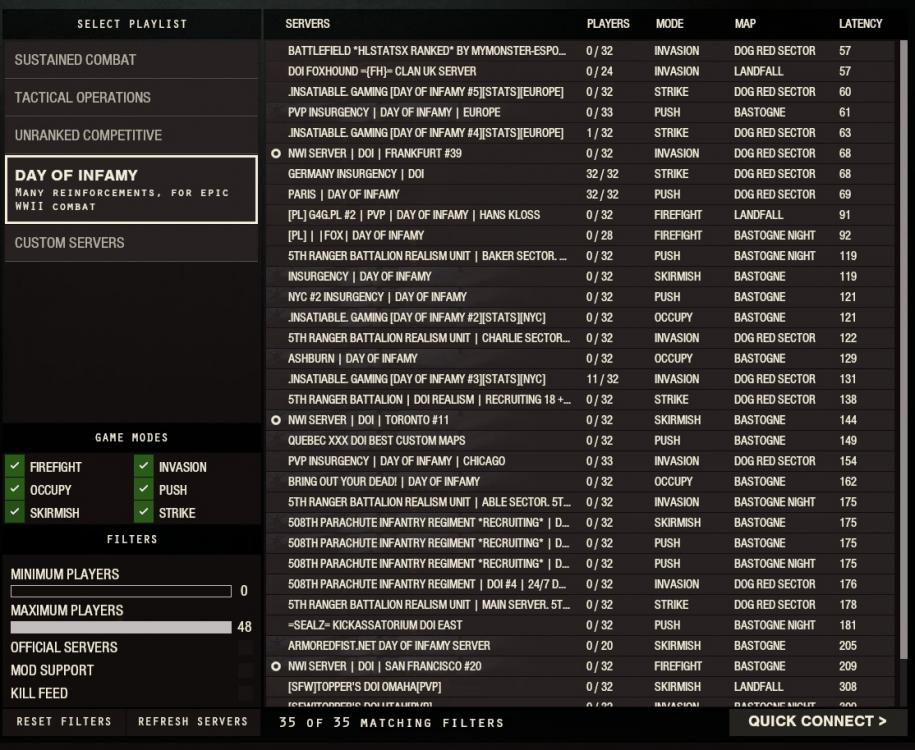Sort server list by Latency column

click(x=861, y=24)
